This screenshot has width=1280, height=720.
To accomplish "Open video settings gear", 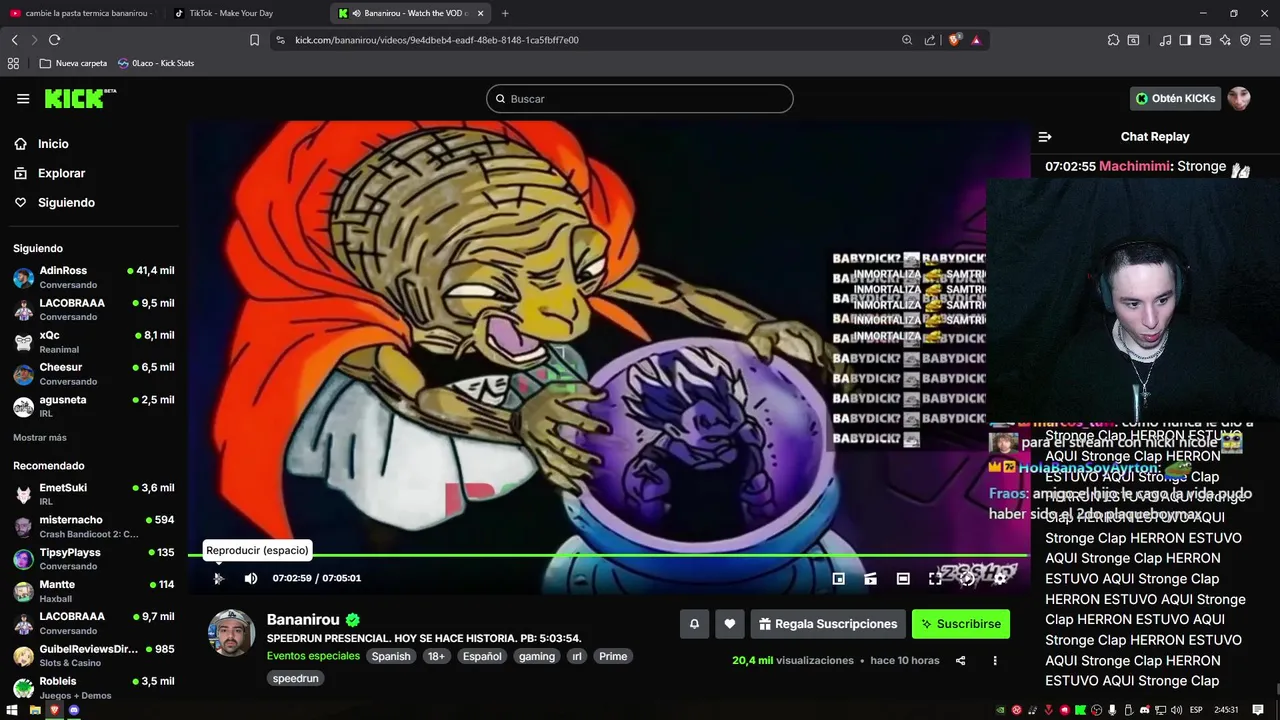I will coord(999,578).
